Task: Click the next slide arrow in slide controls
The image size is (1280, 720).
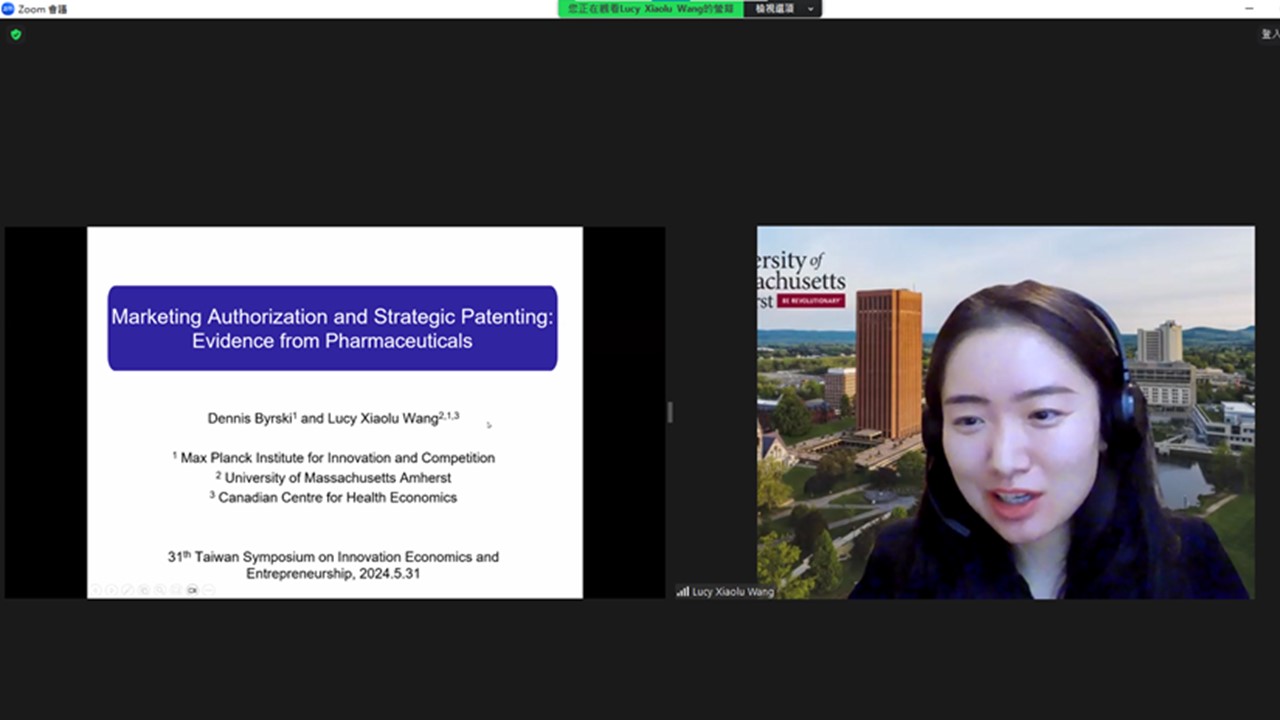Action: (x=111, y=590)
